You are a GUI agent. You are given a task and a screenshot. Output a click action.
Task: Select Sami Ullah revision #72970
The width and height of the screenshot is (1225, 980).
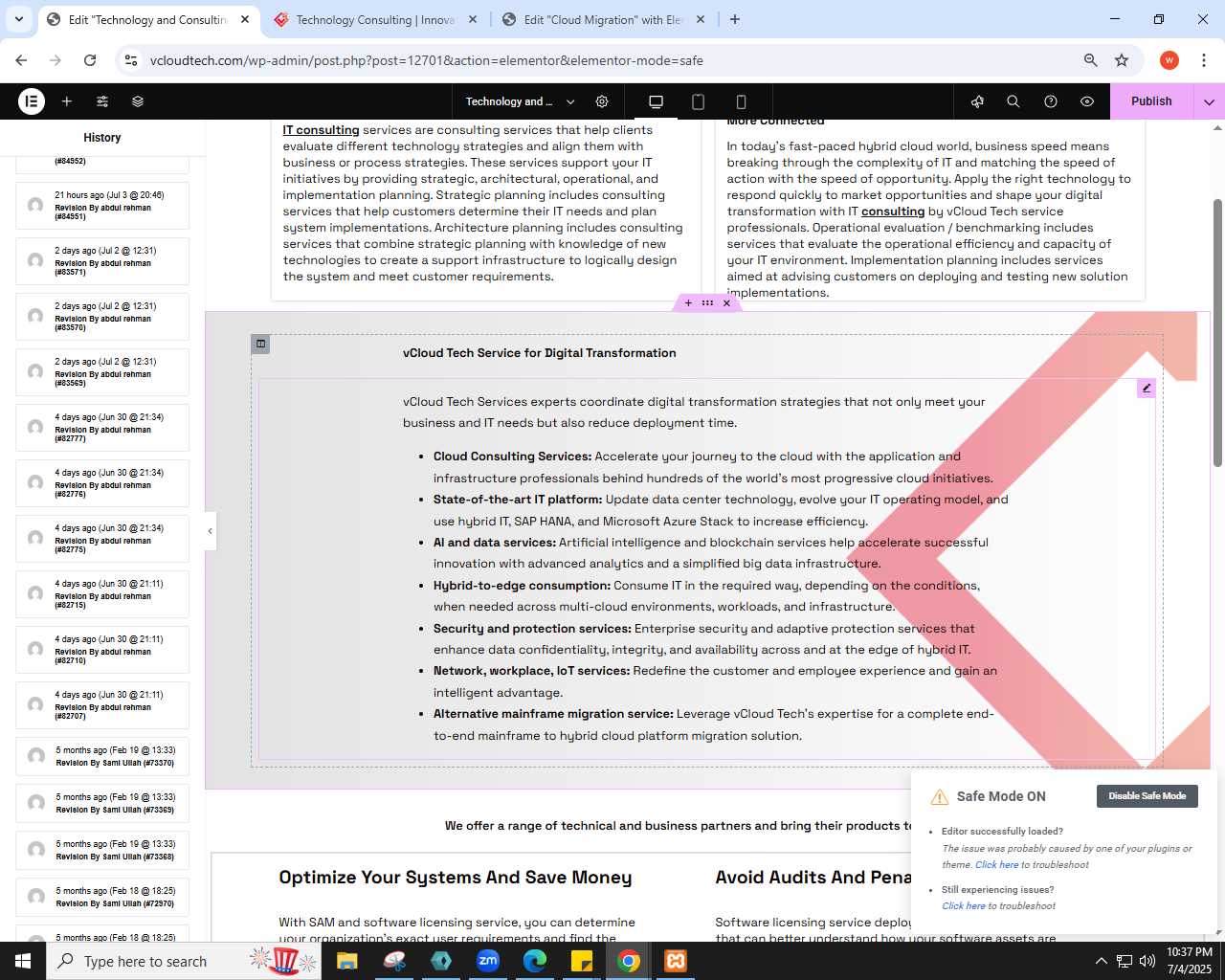(x=102, y=897)
